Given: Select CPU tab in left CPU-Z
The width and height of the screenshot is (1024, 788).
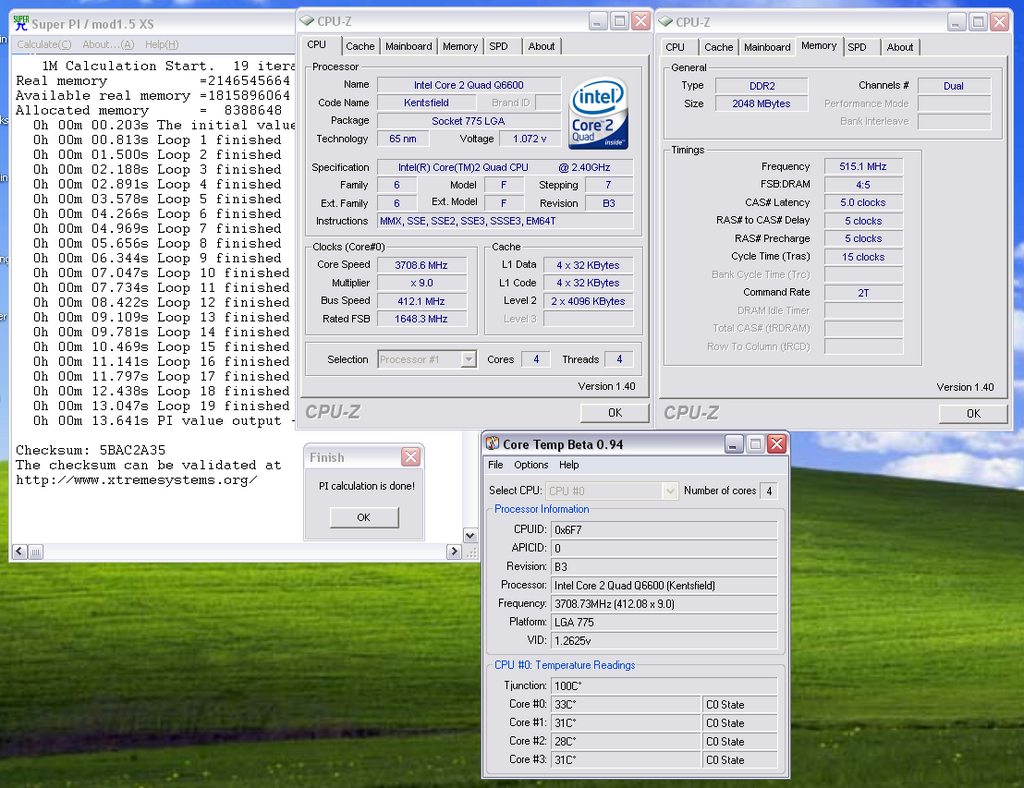Looking at the screenshot, I should [x=317, y=45].
